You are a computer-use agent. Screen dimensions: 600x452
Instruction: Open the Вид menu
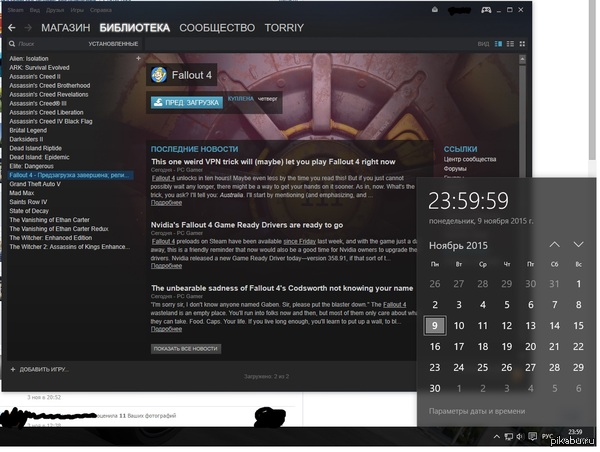tap(35, 10)
